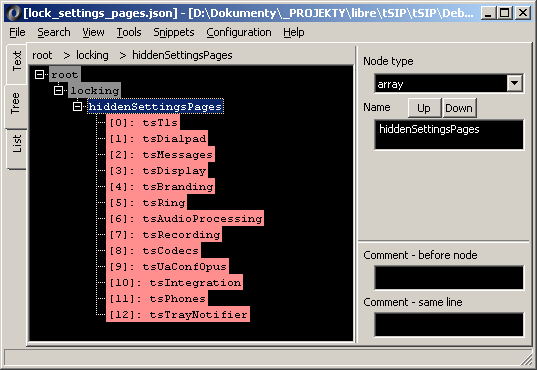This screenshot has width=537, height=370.
Task: Select array item [1]: tsDialpad
Action: 157,138
